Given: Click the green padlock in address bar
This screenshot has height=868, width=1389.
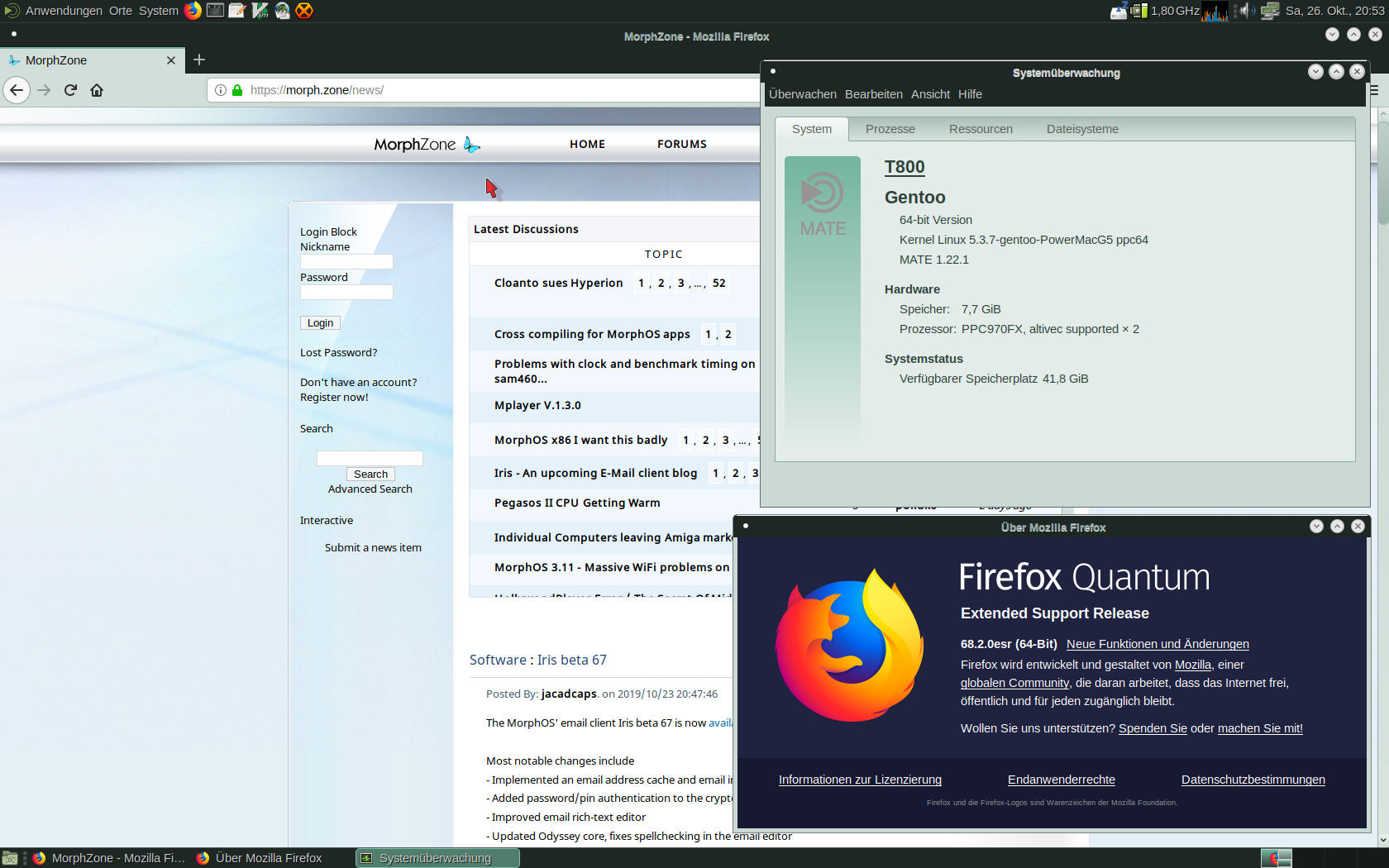Looking at the screenshot, I should (x=237, y=90).
